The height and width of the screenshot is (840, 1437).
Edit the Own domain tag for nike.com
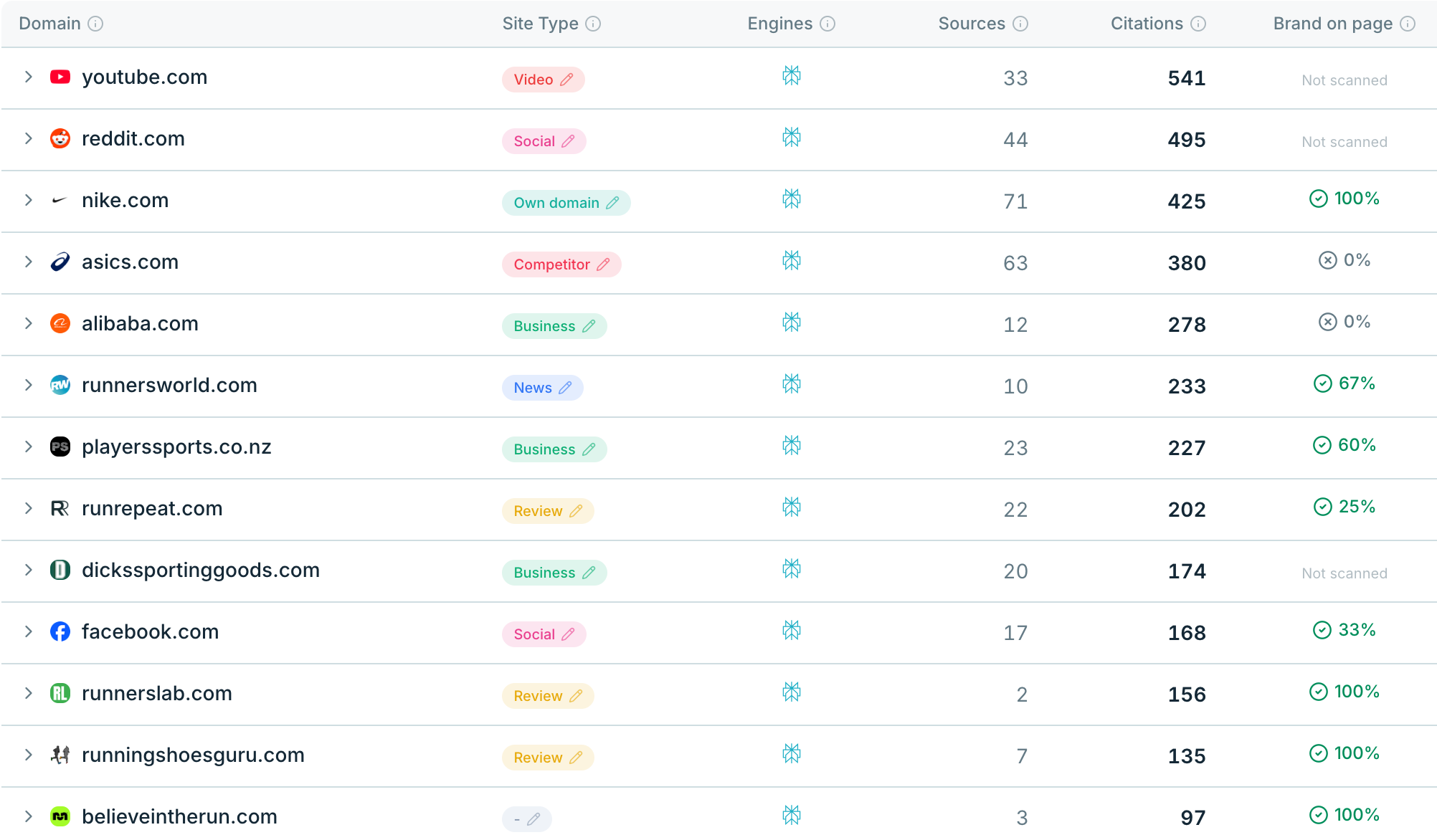612,203
